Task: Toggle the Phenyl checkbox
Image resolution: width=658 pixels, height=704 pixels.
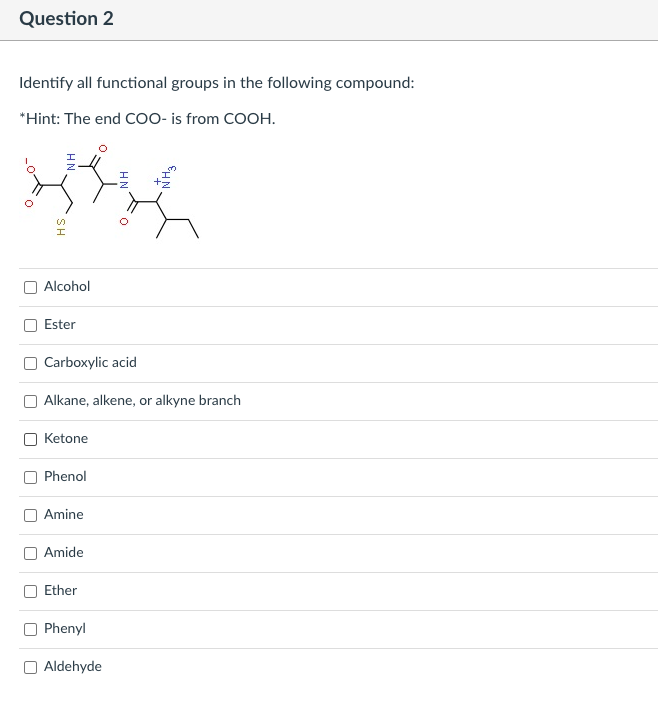Action: [31, 629]
